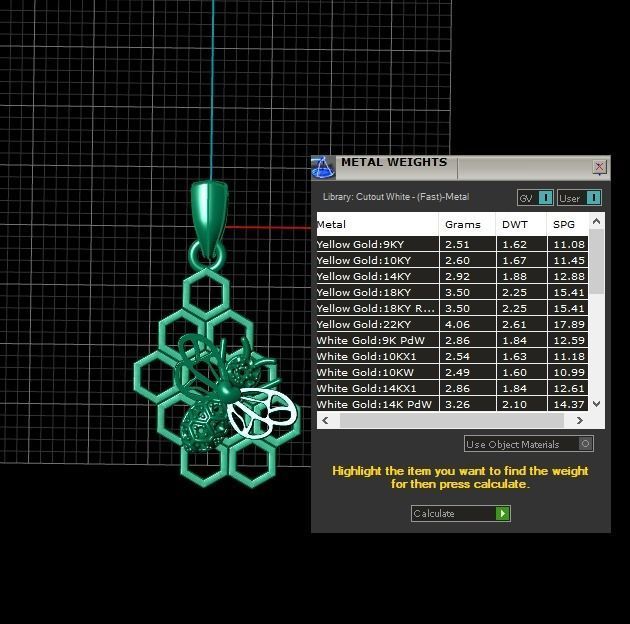
Task: Sort by the Metal column header
Action: 377,224
